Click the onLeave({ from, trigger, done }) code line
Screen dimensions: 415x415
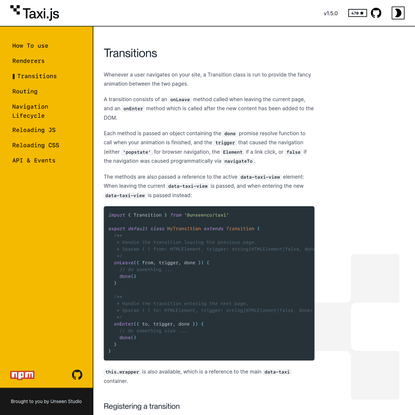(162, 263)
